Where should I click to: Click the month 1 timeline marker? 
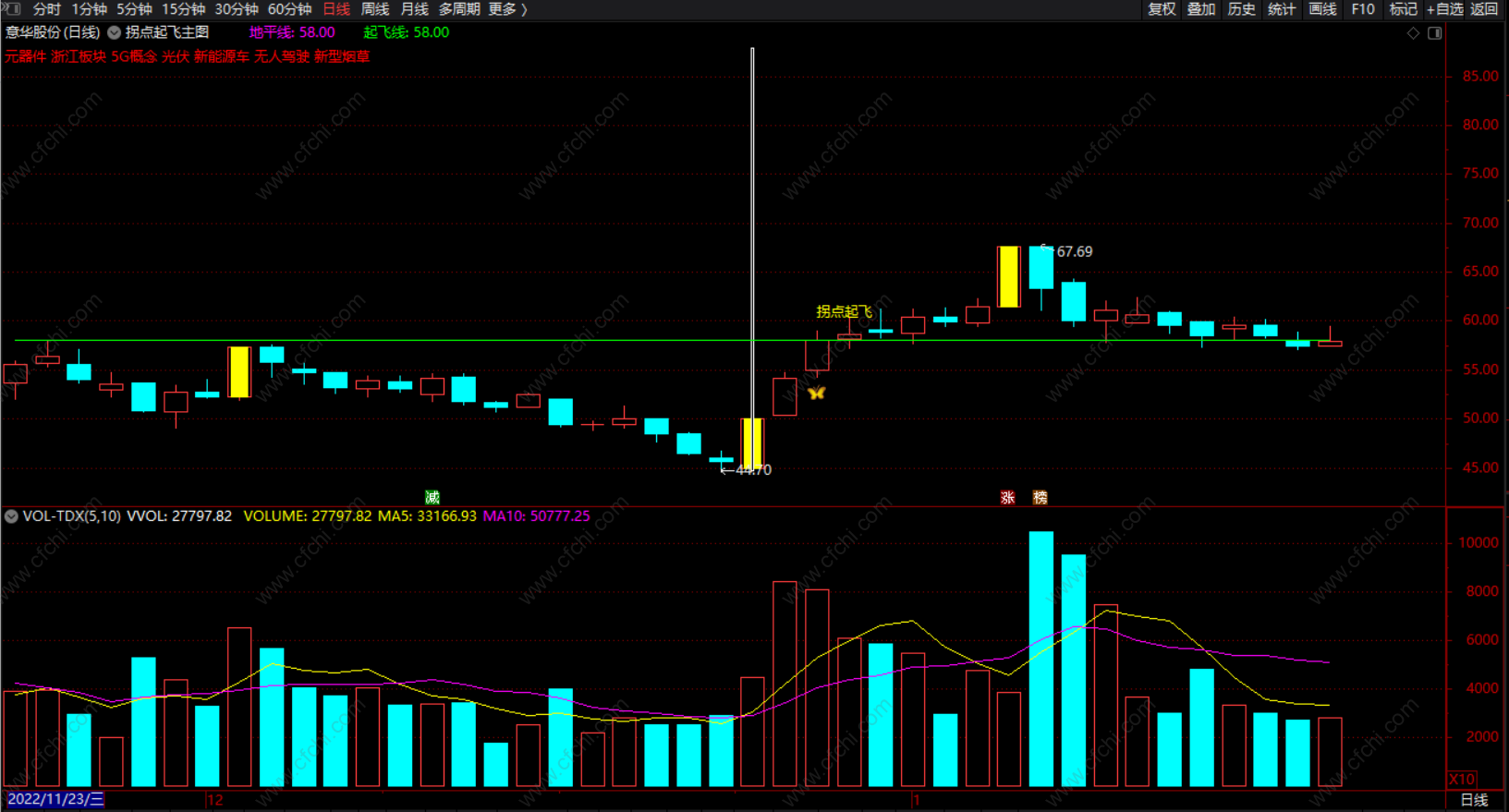916,800
